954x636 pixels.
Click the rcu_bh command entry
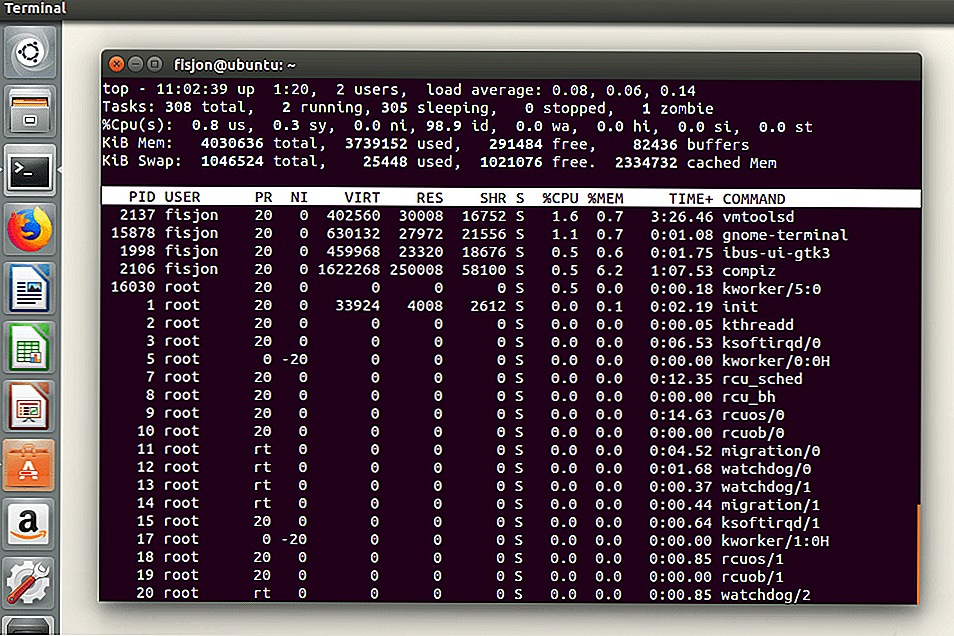pyautogui.click(x=748, y=397)
